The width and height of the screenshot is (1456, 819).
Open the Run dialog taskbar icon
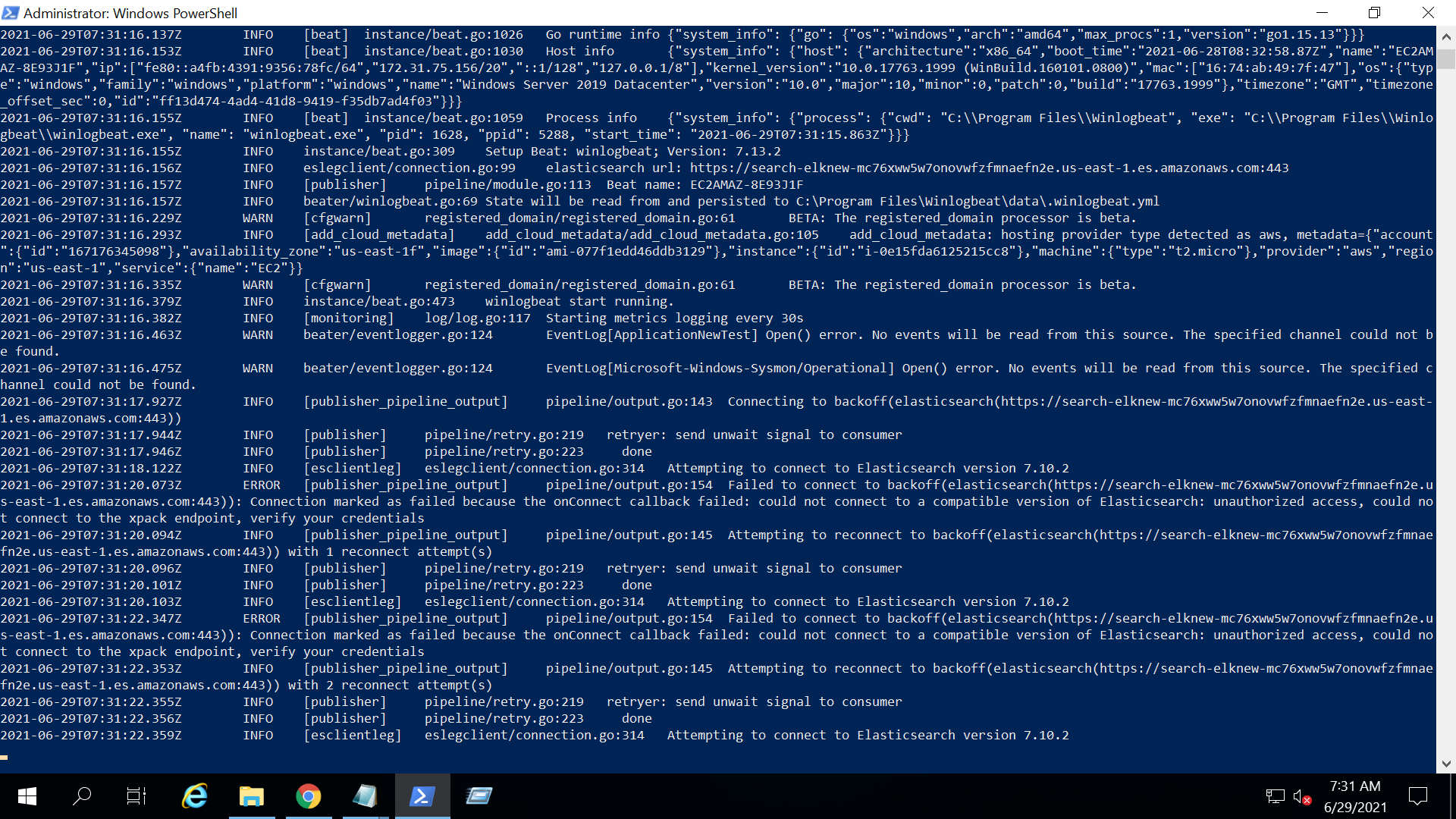(x=479, y=796)
